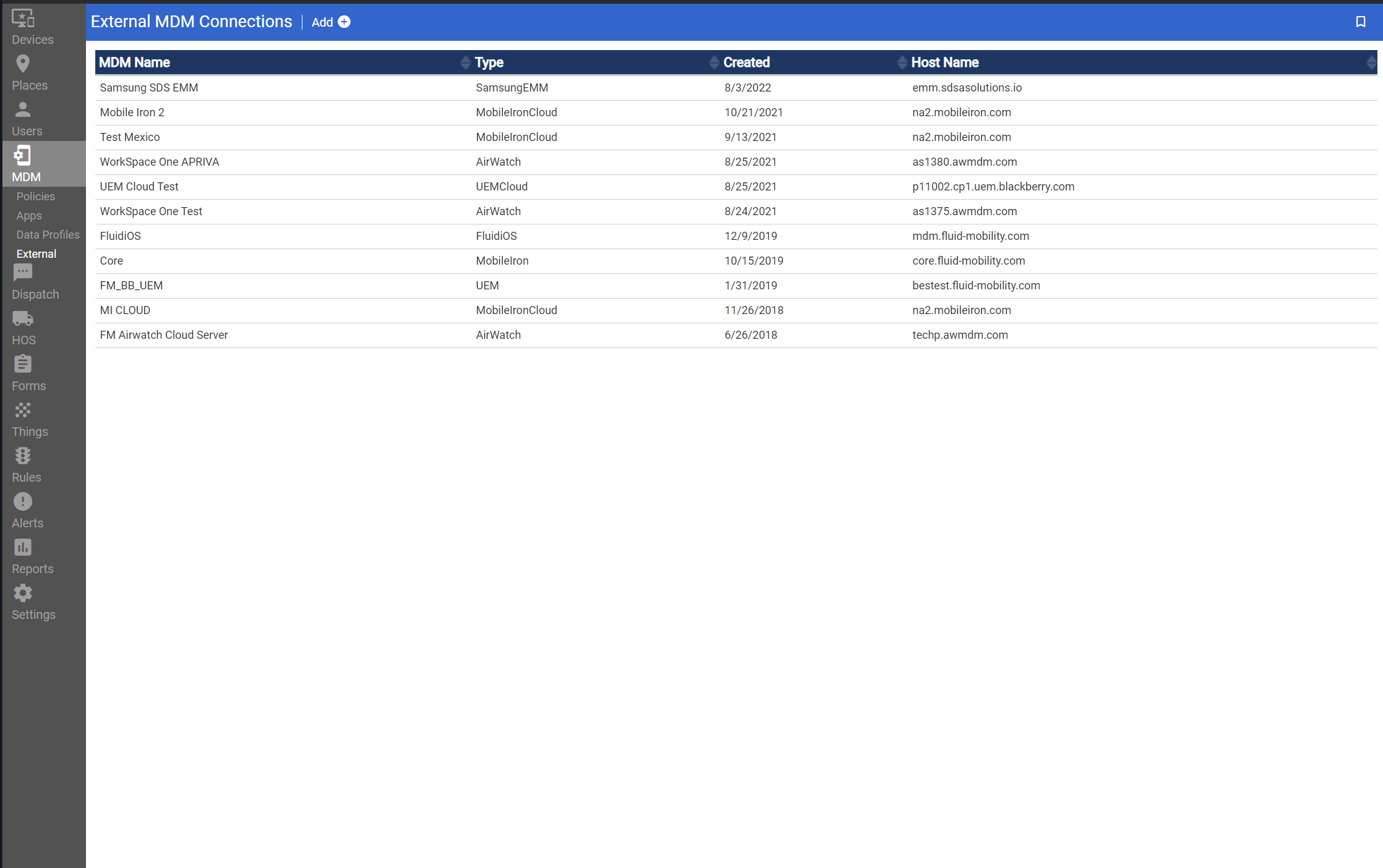The height and width of the screenshot is (868, 1383).
Task: Add a new external MDM connection
Action: 330,22
